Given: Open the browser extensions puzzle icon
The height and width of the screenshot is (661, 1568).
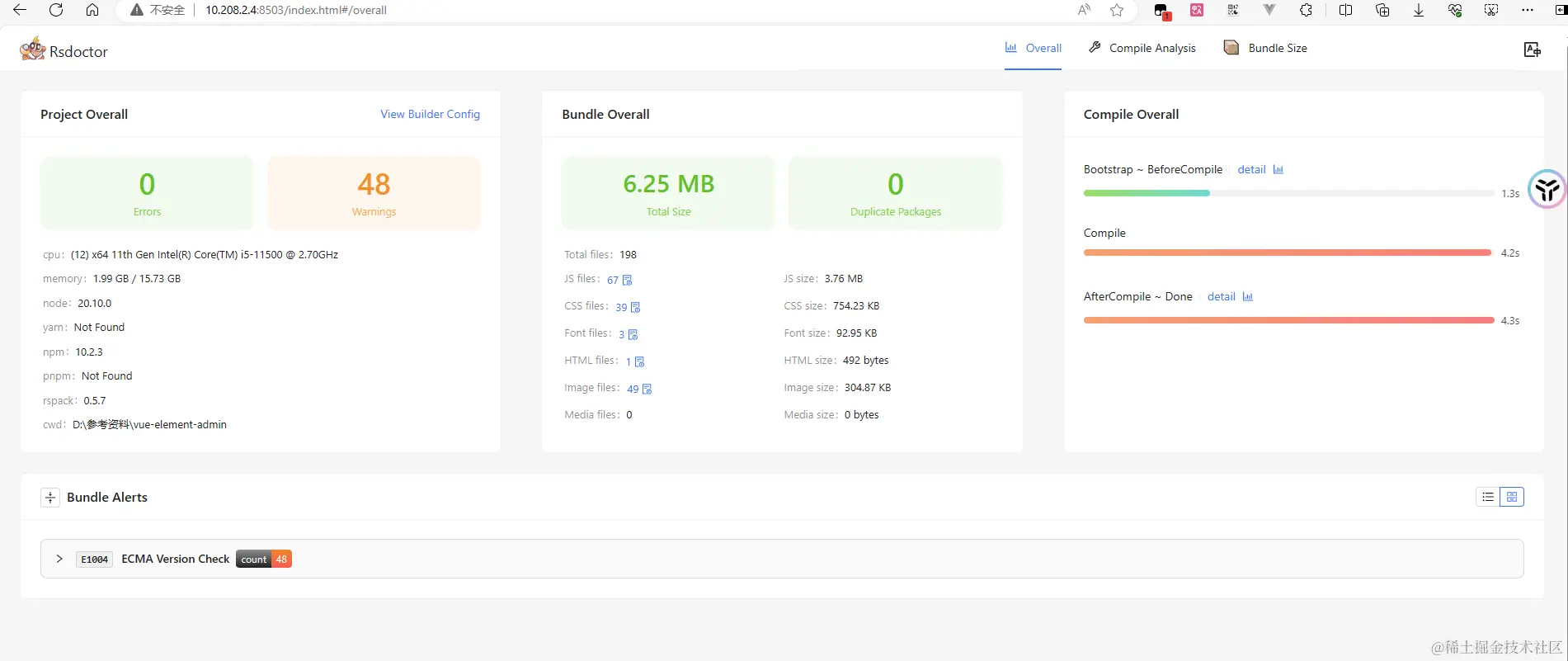Looking at the screenshot, I should (1306, 10).
